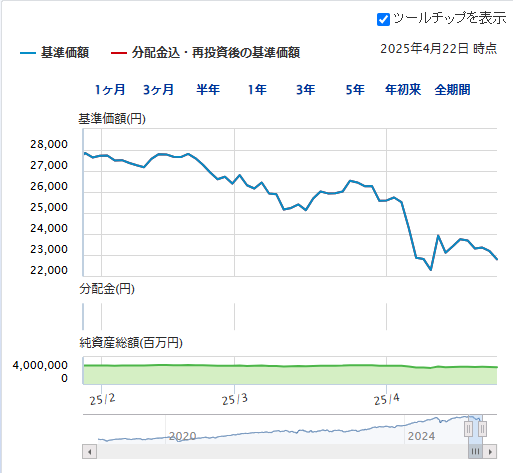The image size is (513, 473).
Task: Click the right range selector handle
Action: (x=482, y=429)
